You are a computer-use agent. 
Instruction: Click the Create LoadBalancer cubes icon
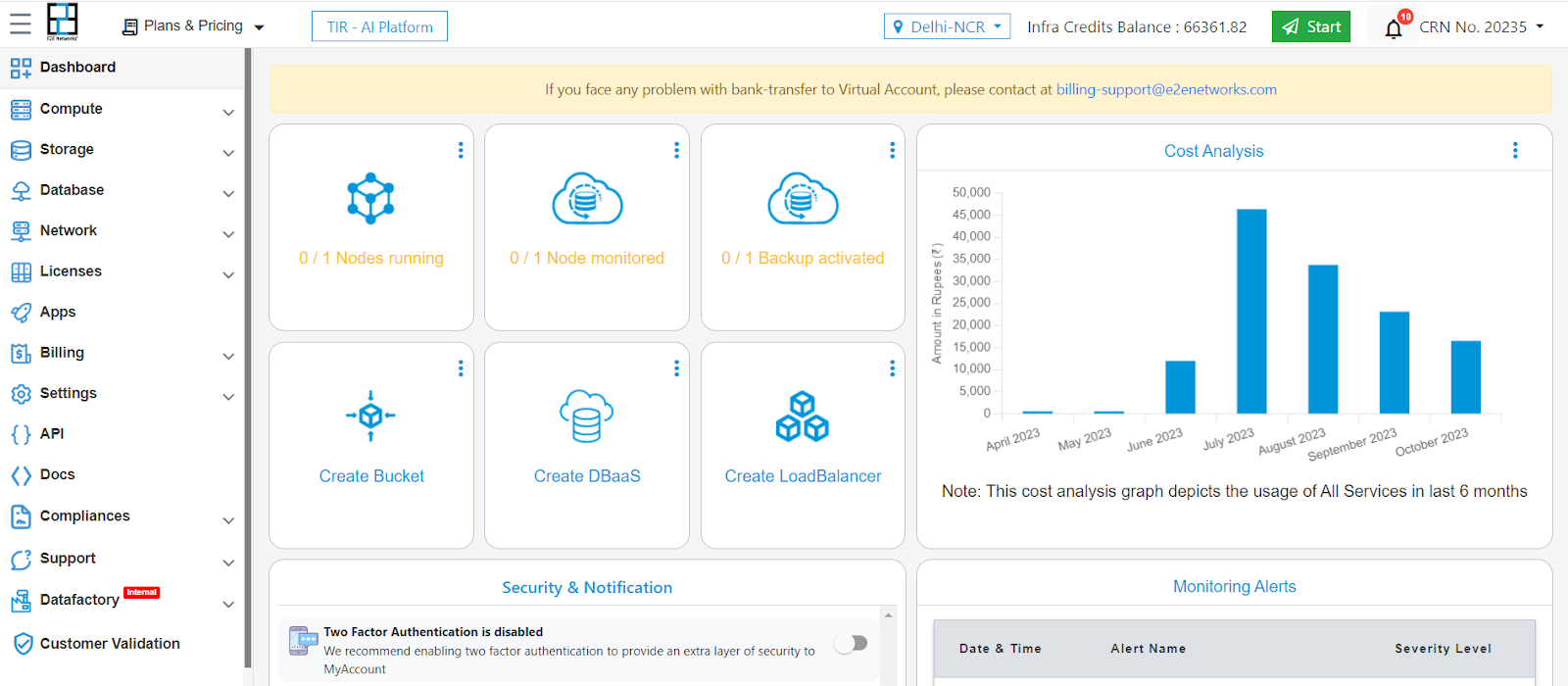803,416
